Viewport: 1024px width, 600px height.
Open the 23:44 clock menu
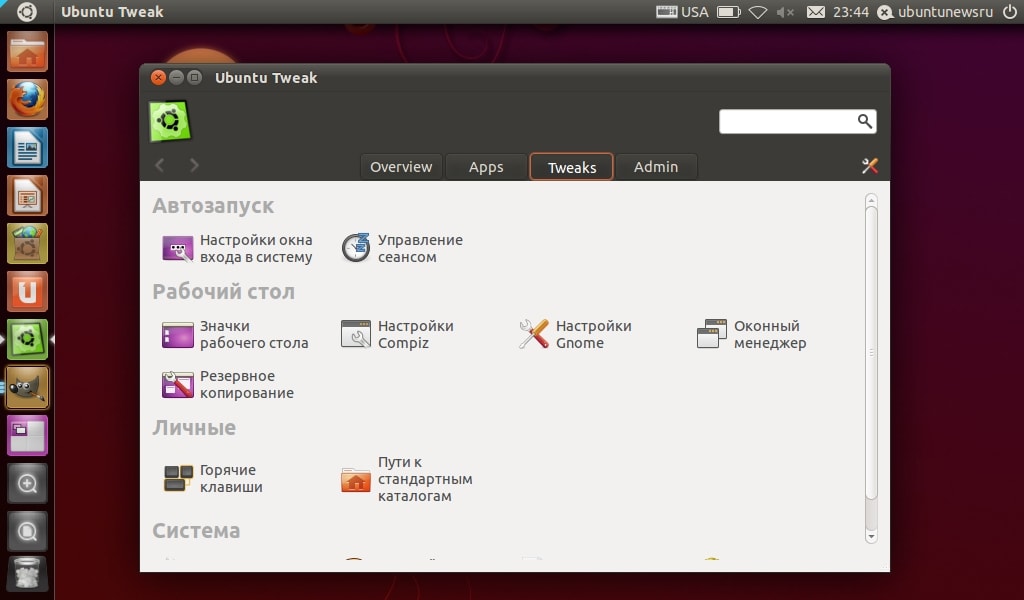[x=851, y=12]
